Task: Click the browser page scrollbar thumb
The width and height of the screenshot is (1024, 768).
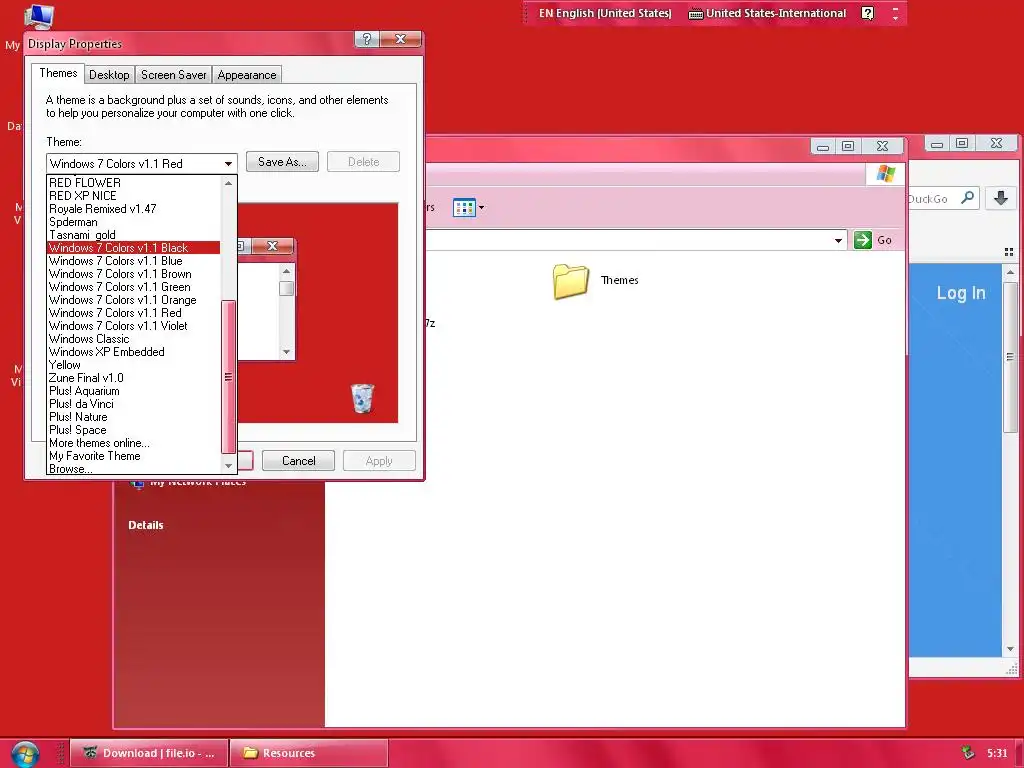Action: tap(1010, 357)
